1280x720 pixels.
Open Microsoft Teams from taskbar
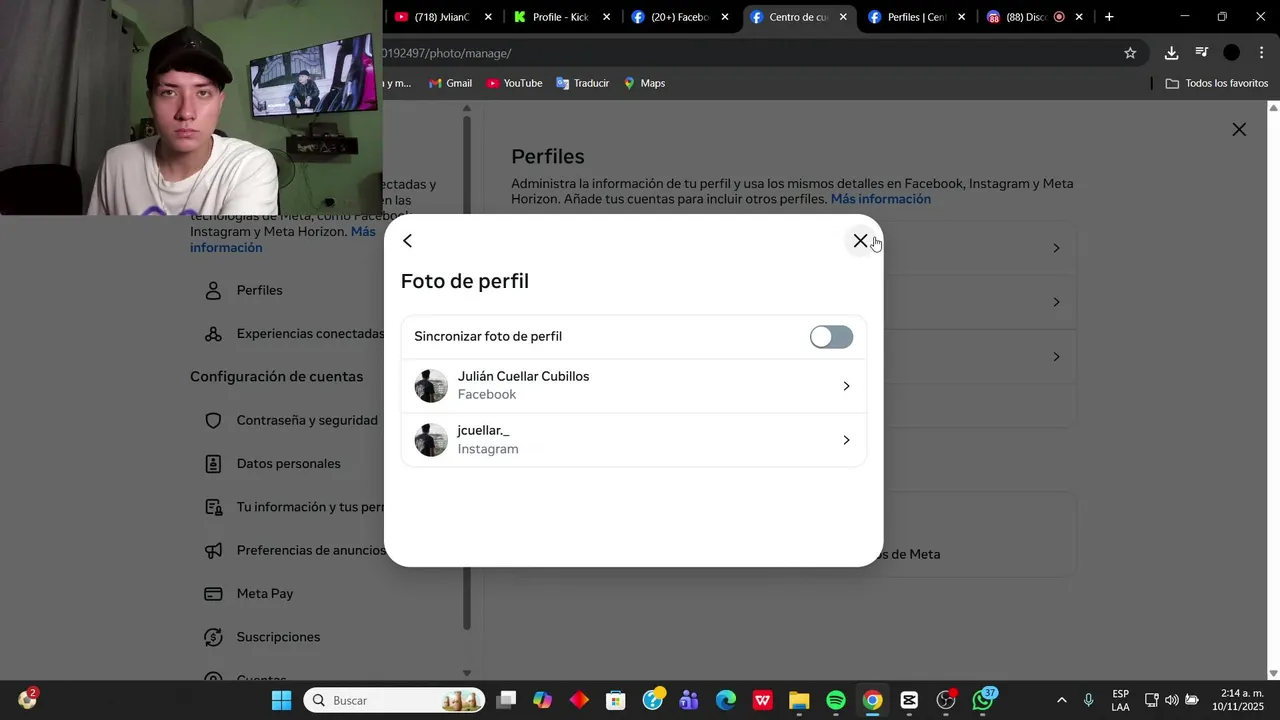coord(689,700)
